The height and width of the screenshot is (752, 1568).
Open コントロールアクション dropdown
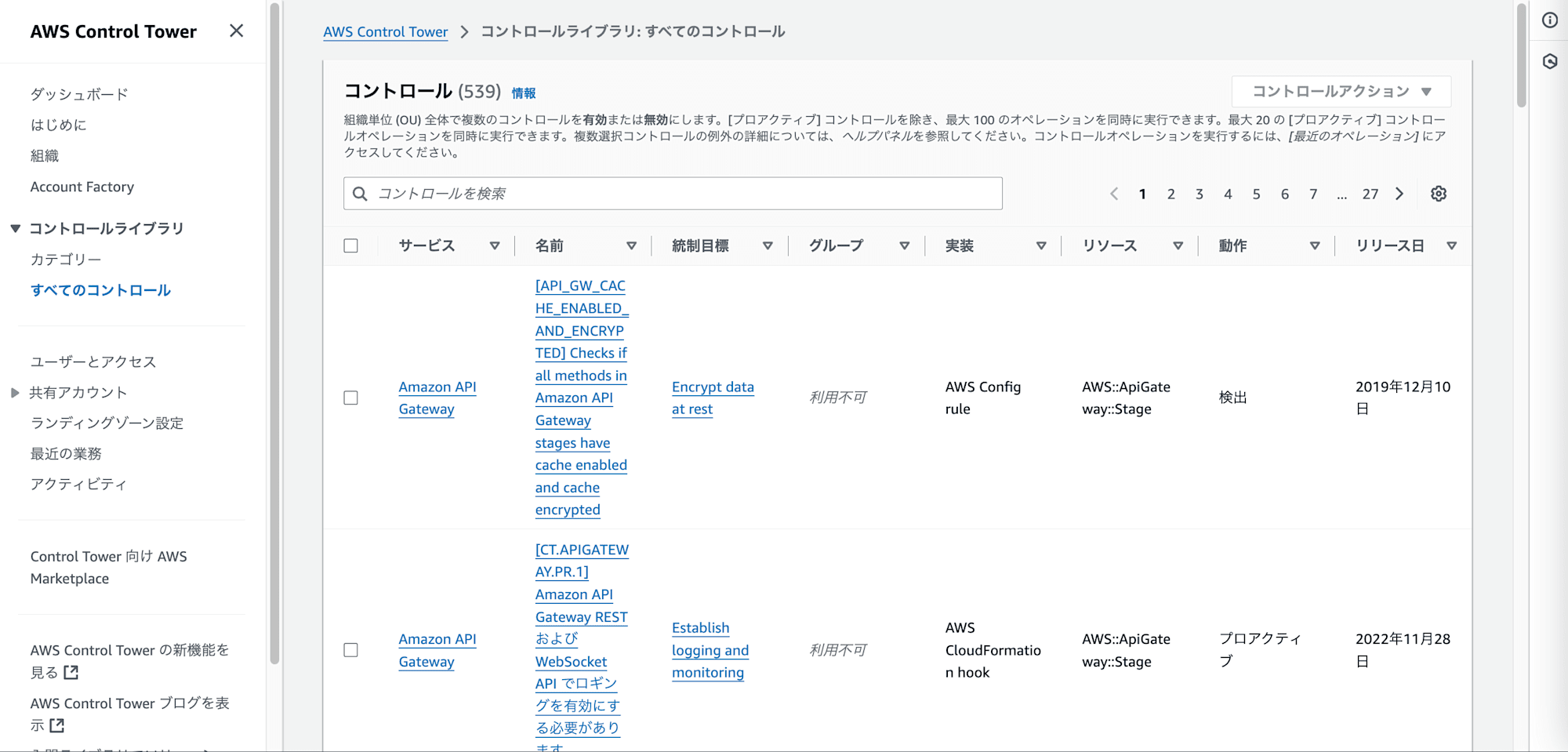click(1341, 91)
